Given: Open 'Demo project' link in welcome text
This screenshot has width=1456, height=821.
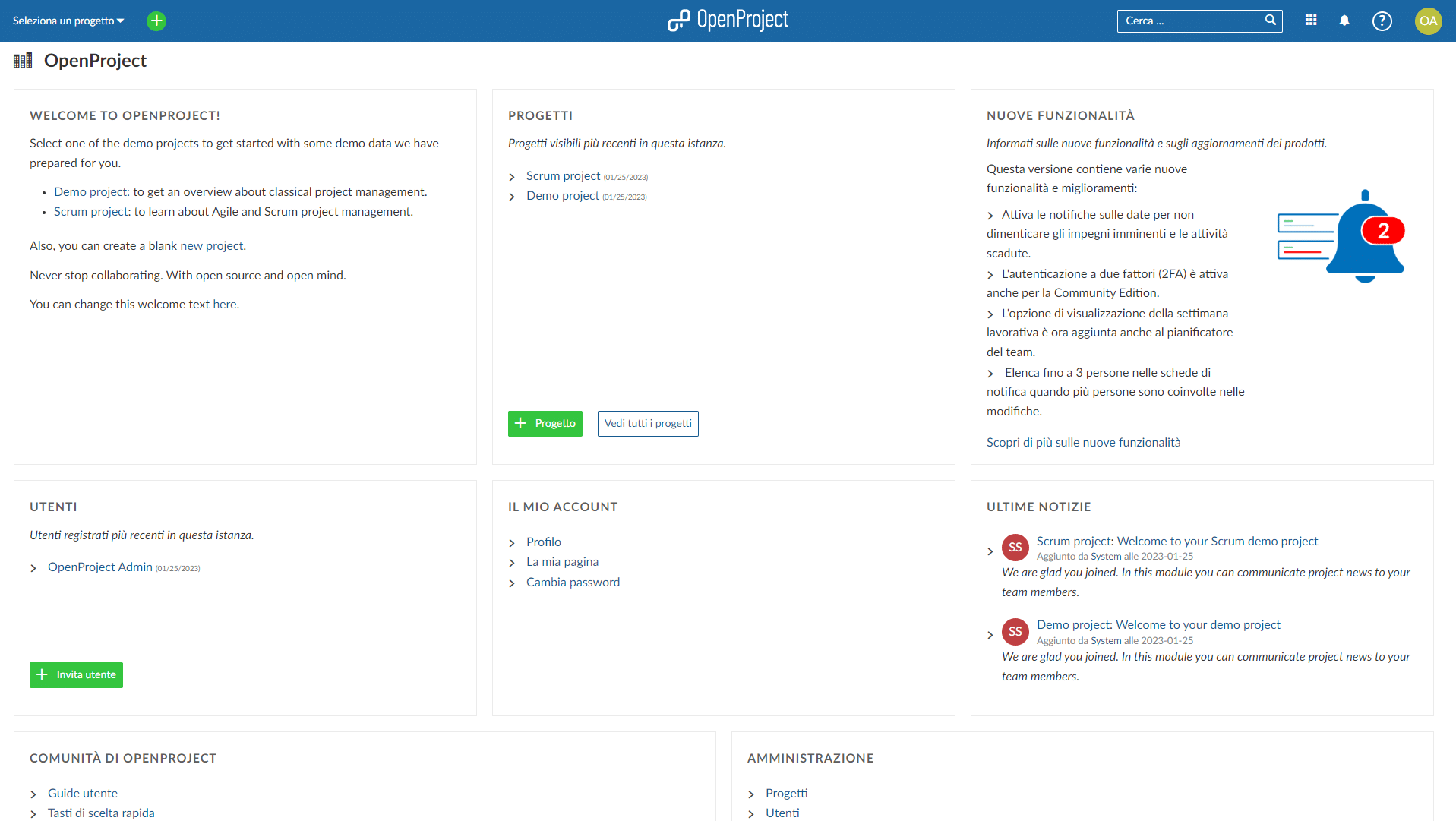Looking at the screenshot, I should [90, 192].
